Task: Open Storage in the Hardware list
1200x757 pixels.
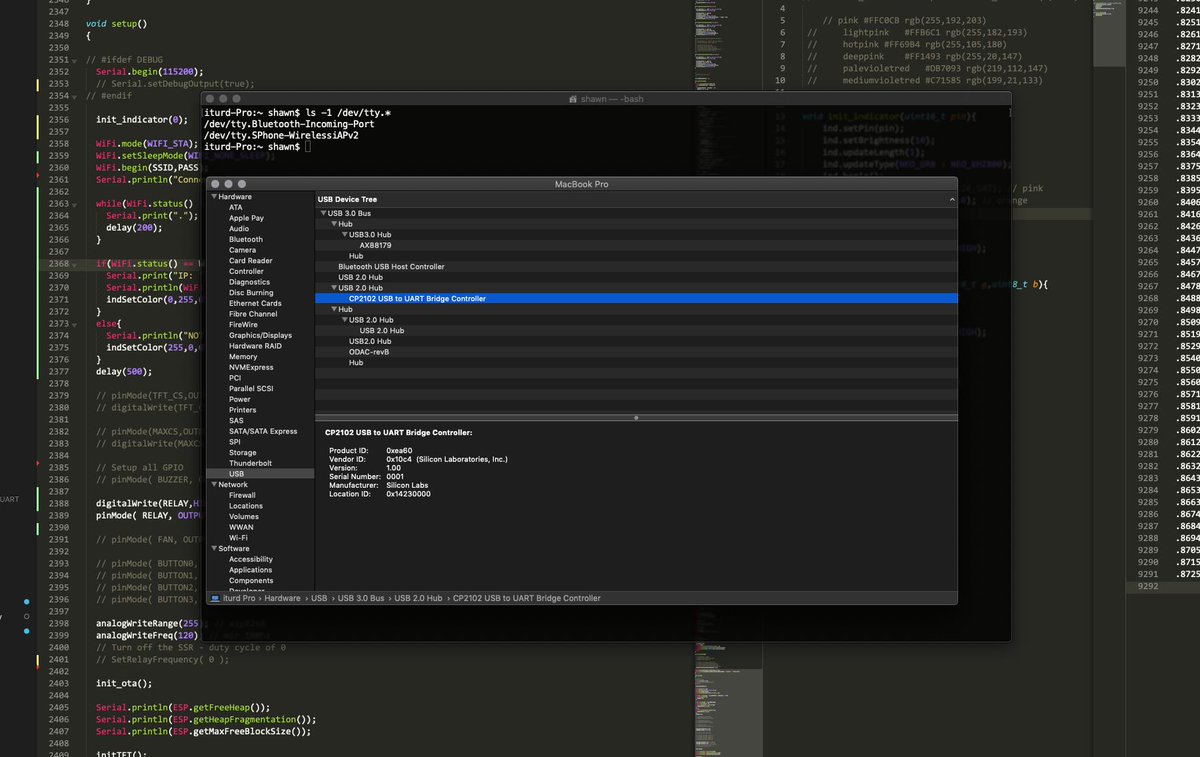Action: (x=243, y=453)
